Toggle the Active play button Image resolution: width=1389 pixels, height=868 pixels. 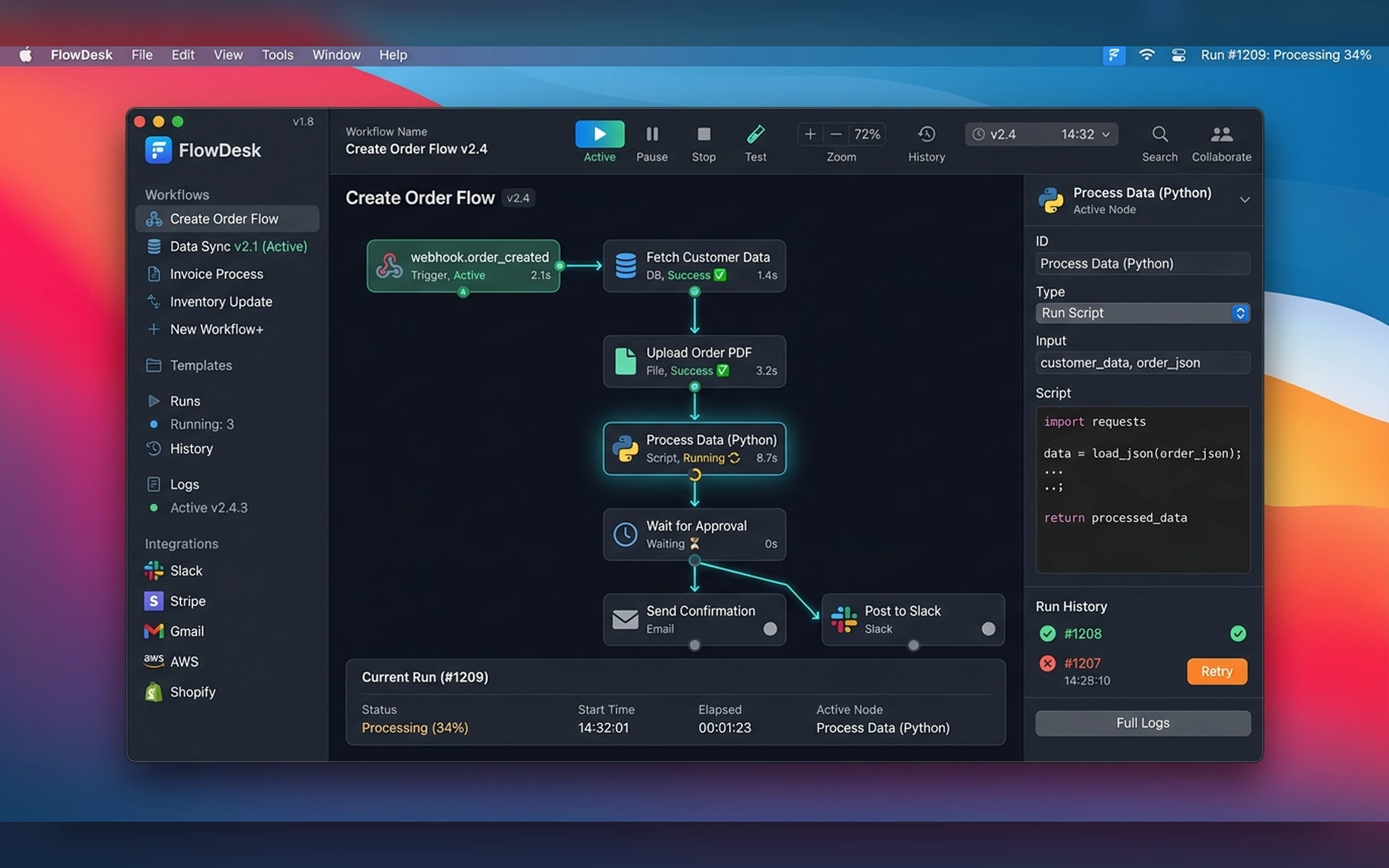tap(600, 134)
